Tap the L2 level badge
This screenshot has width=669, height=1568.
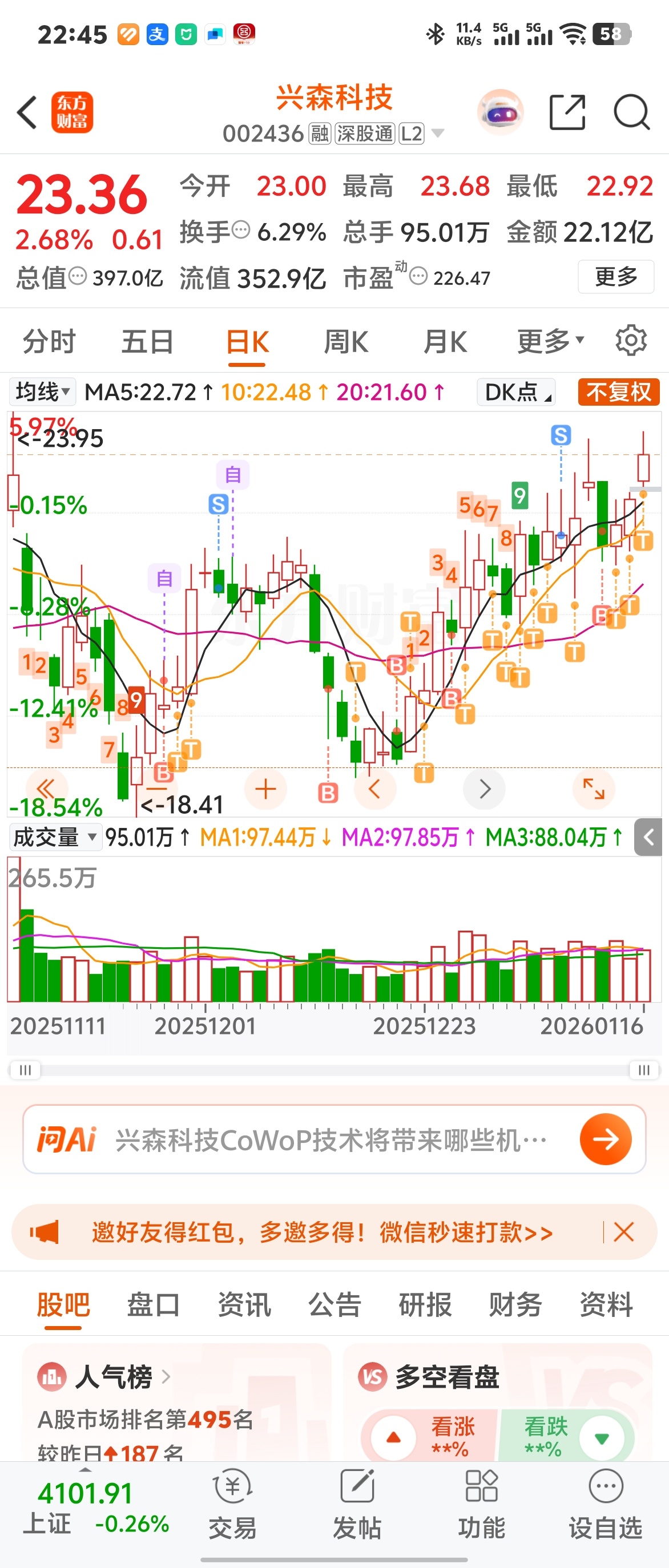412,134
